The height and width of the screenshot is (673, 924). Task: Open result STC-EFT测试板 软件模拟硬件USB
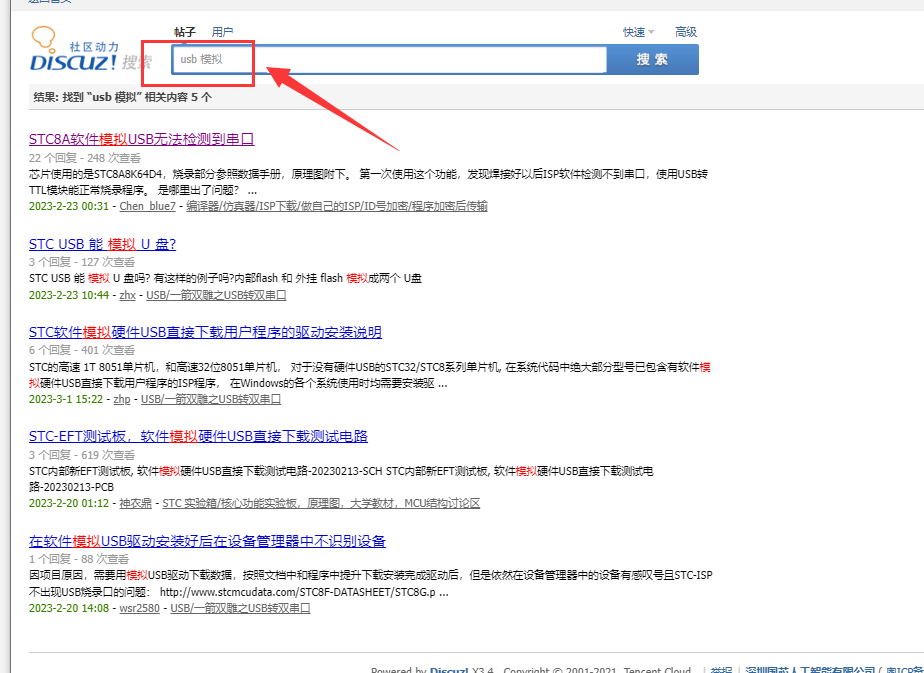(199, 436)
